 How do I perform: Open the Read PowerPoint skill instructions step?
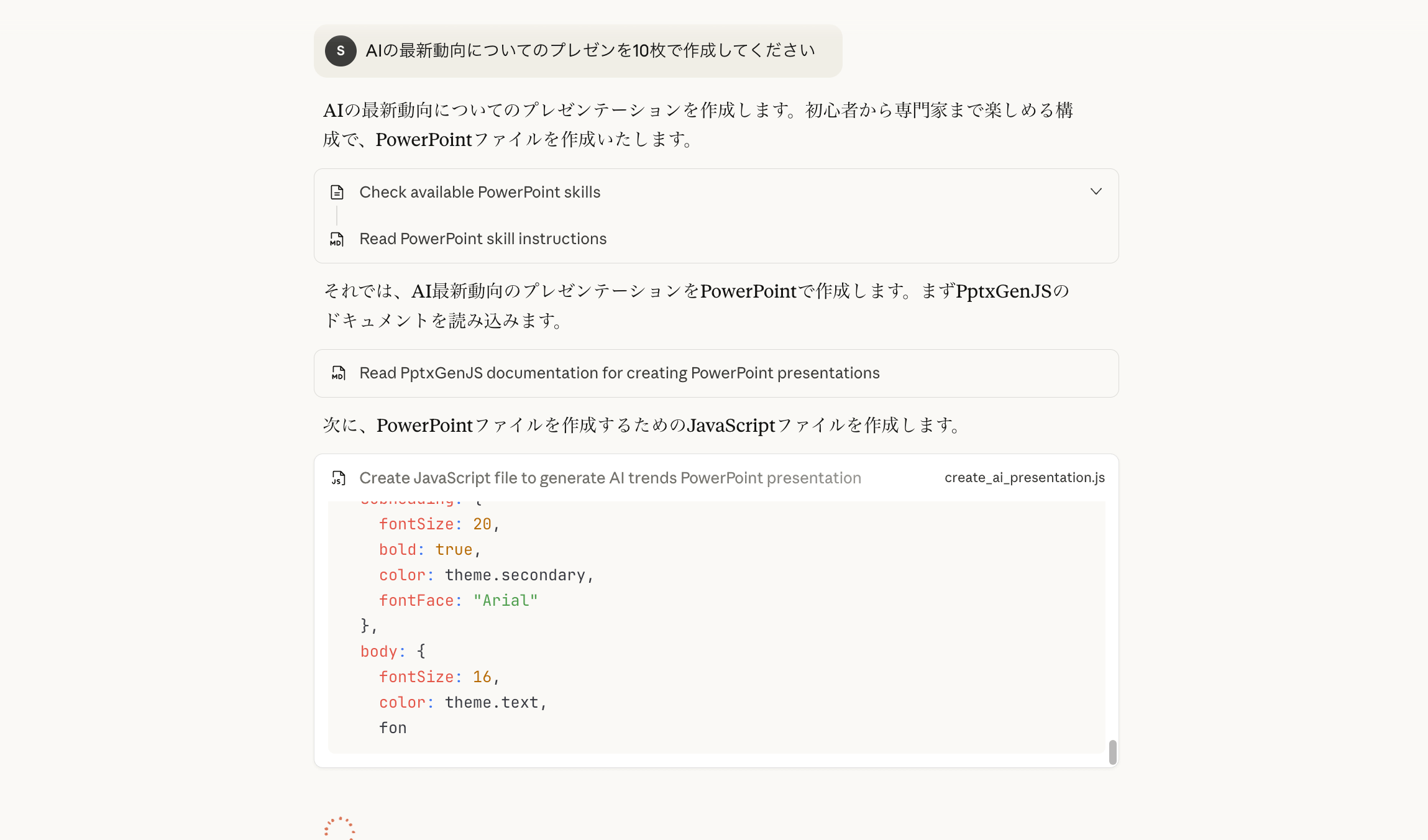point(483,239)
